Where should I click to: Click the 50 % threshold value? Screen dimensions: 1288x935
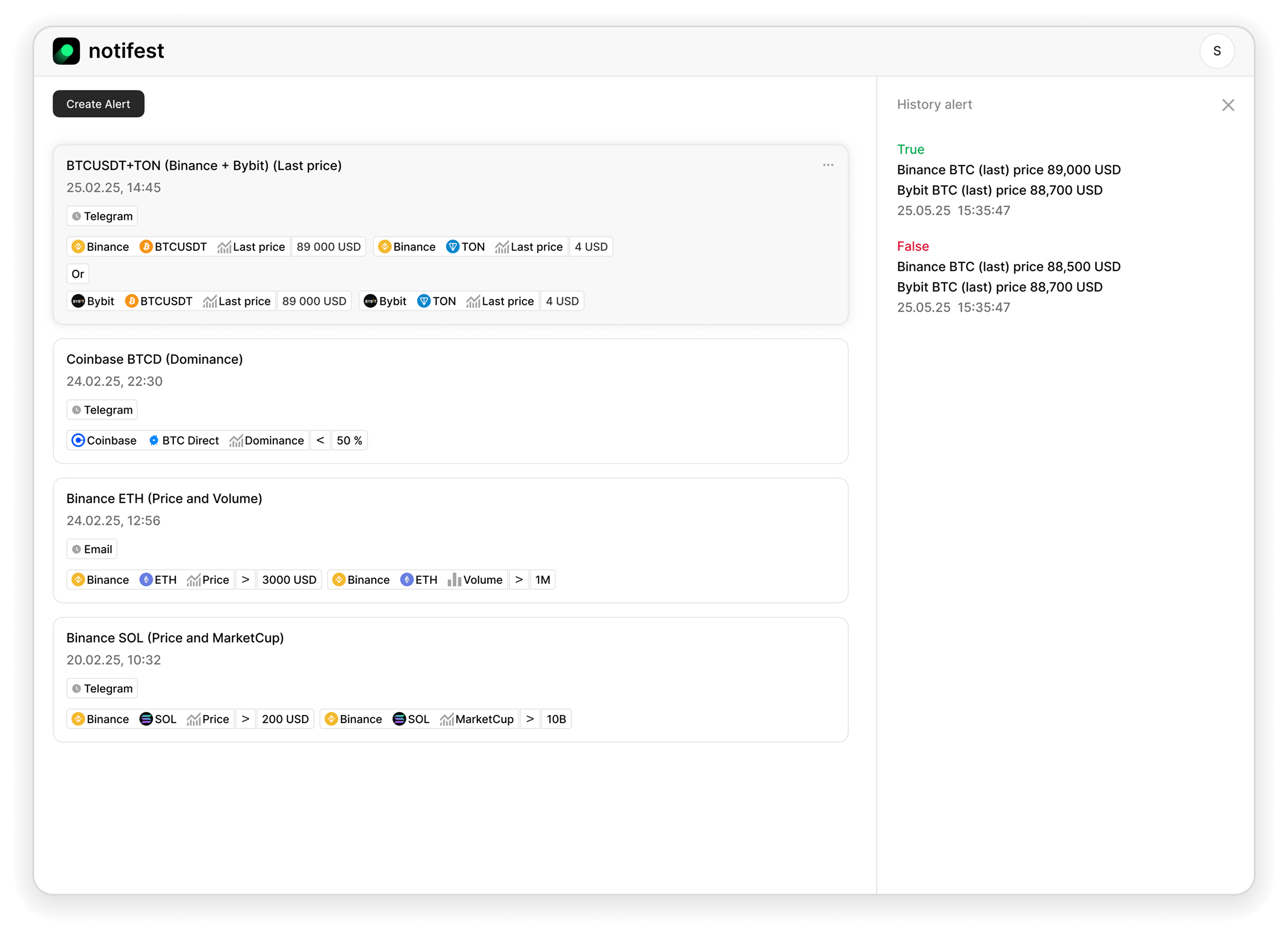click(349, 440)
